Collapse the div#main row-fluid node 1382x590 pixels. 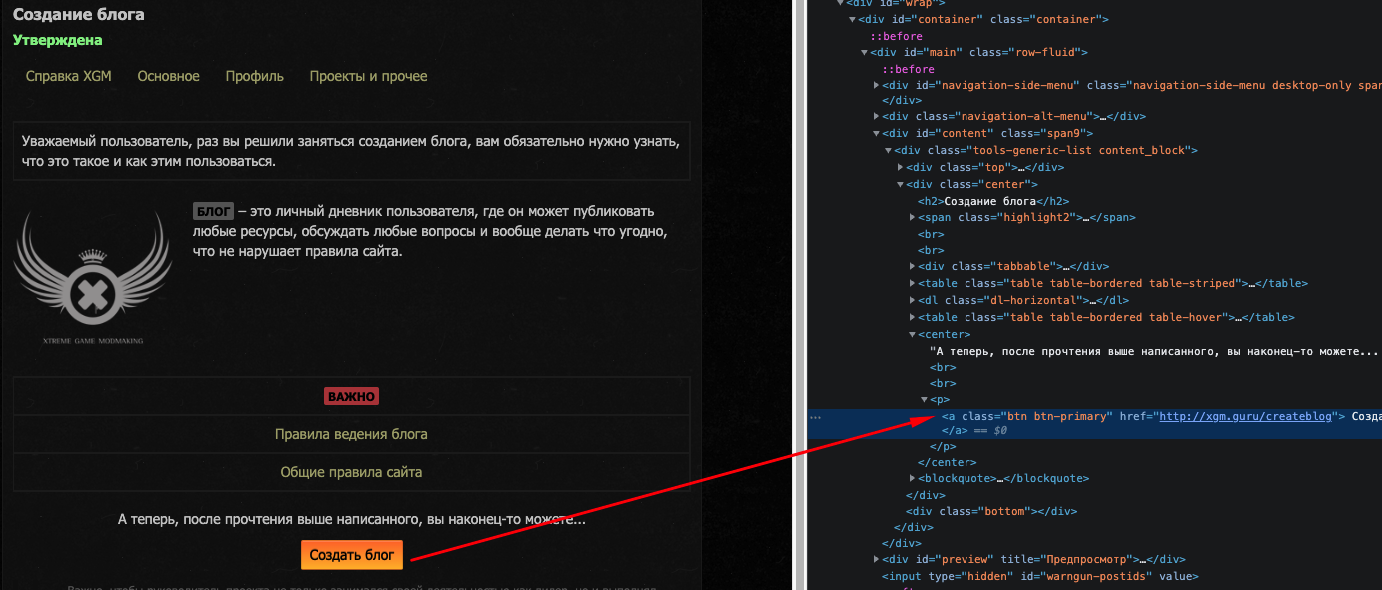(x=864, y=52)
